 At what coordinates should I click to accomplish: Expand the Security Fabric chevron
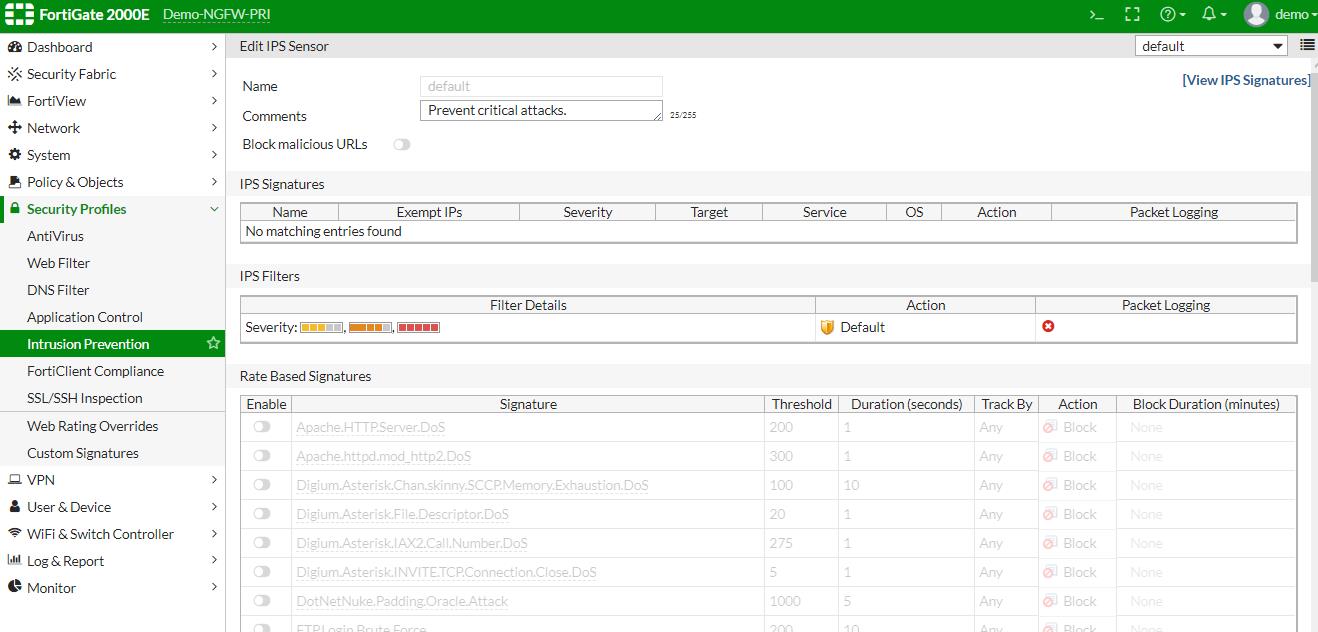pyautogui.click(x=214, y=74)
